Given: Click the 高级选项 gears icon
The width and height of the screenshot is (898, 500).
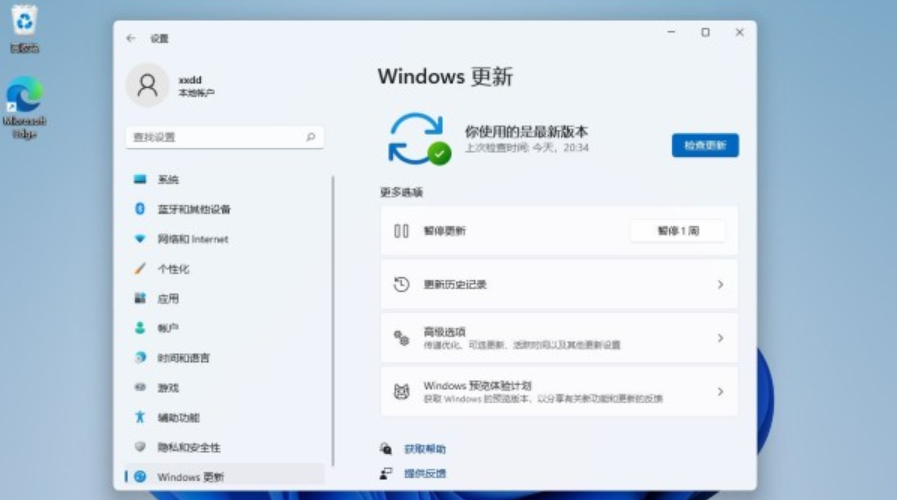Looking at the screenshot, I should (x=401, y=338).
